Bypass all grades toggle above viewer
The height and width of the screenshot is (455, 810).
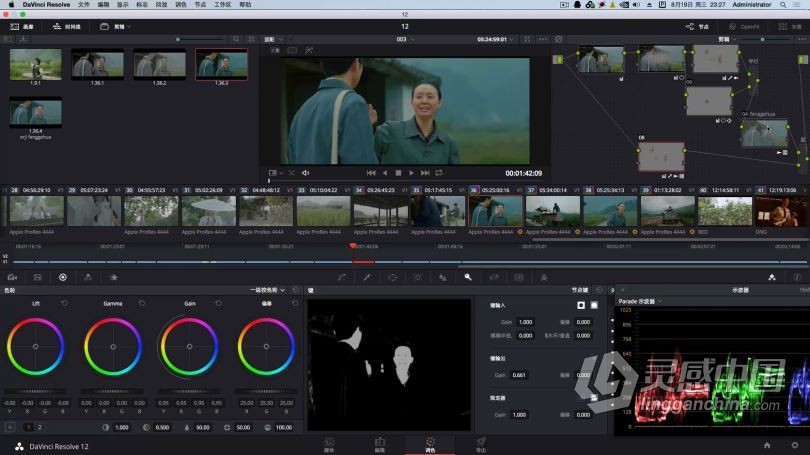point(558,39)
